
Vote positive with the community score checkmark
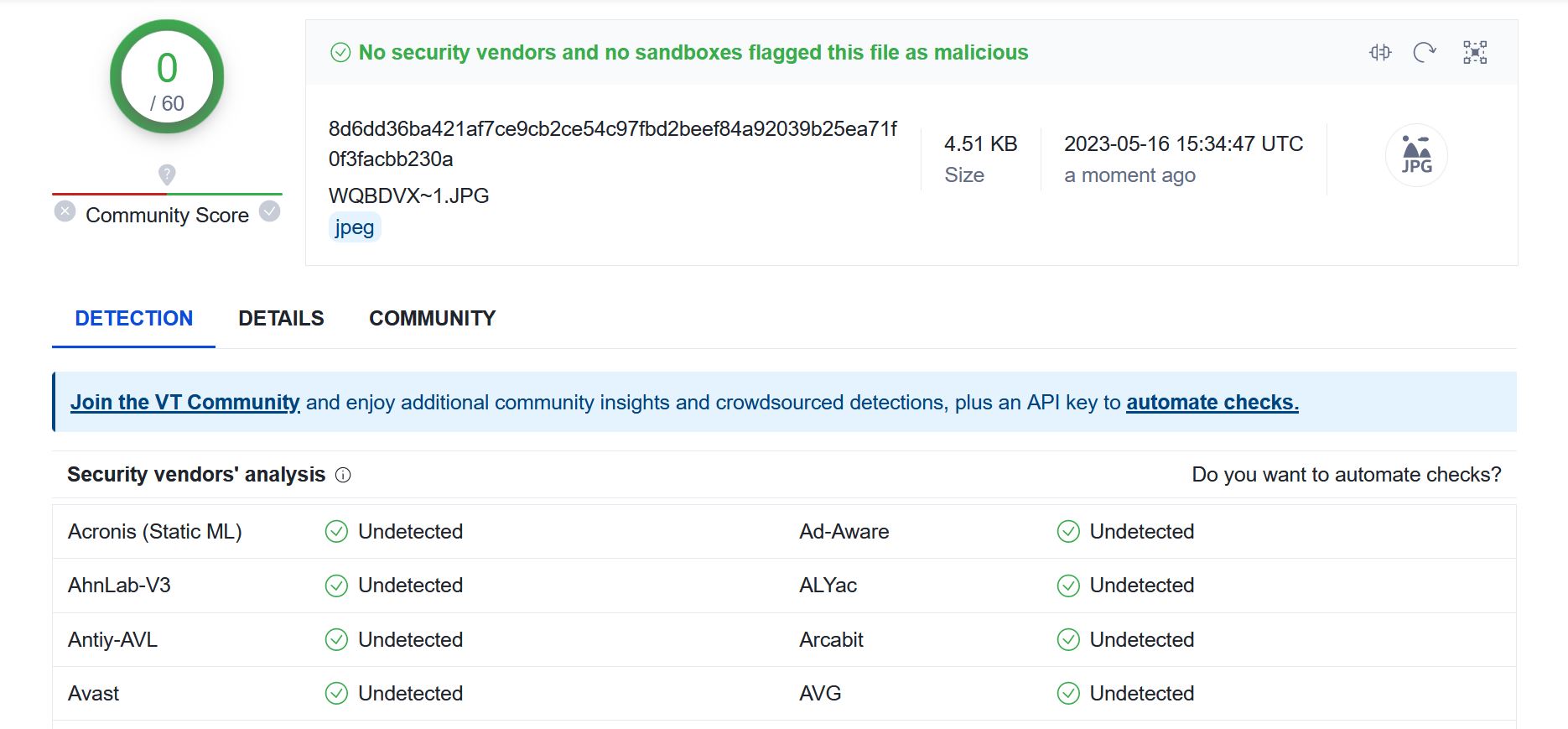pyautogui.click(x=269, y=211)
